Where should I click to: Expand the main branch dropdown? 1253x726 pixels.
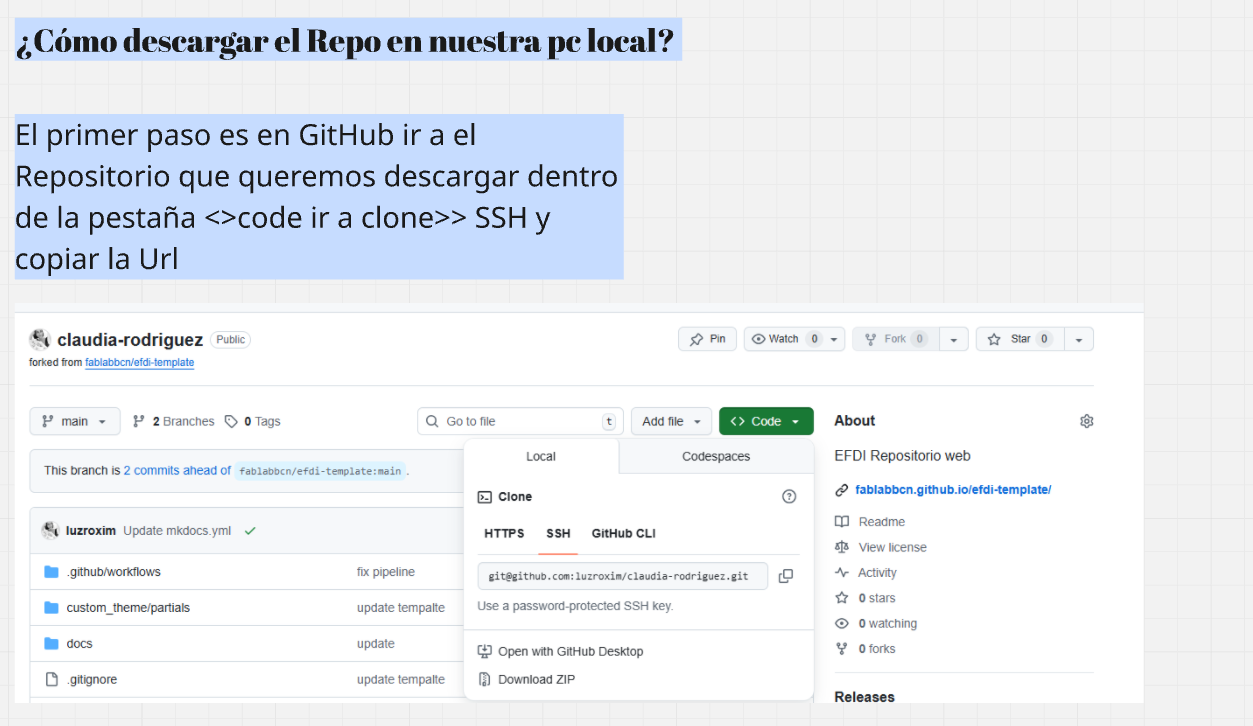(75, 421)
